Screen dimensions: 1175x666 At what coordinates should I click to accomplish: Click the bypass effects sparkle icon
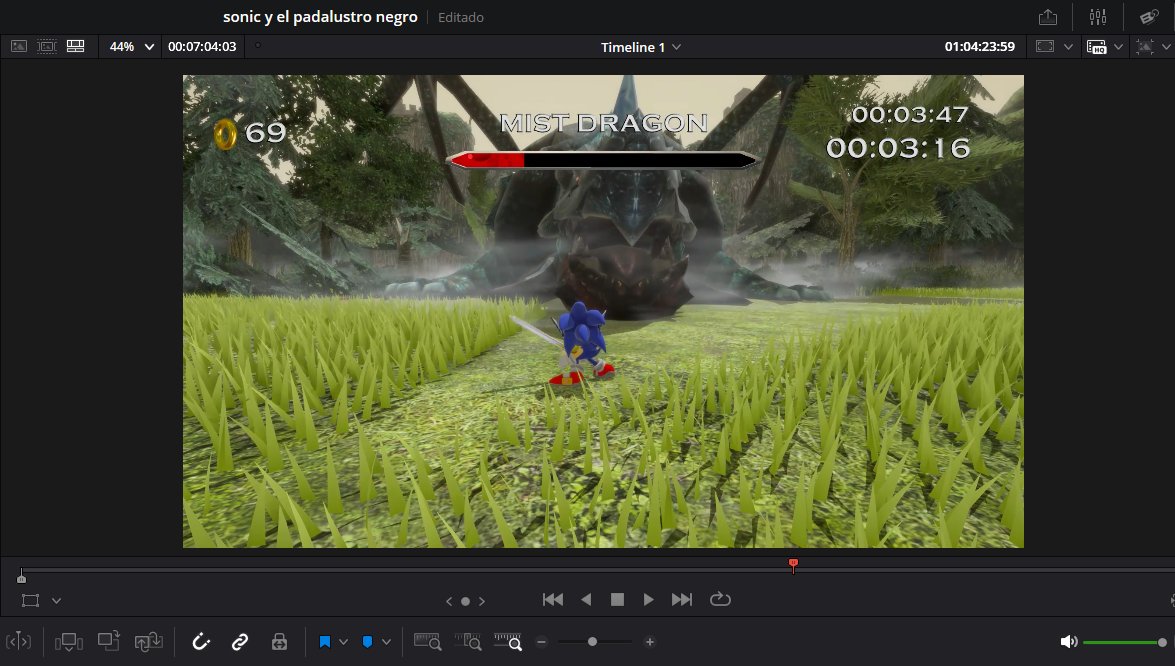coord(1144,46)
